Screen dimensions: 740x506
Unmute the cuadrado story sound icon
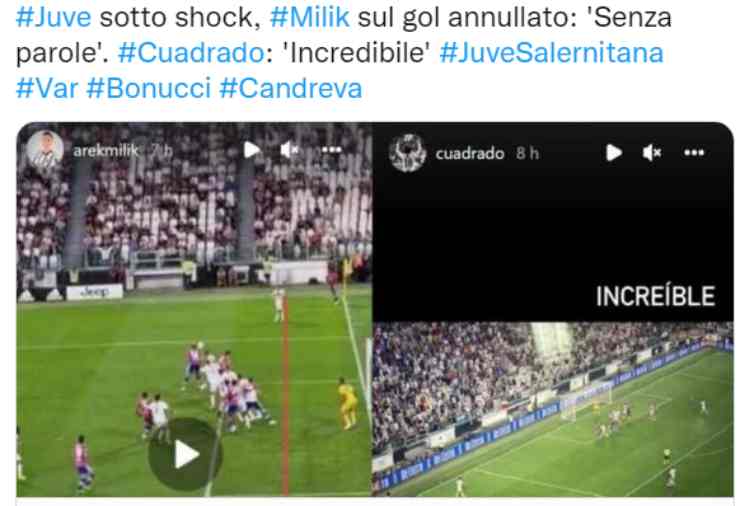point(652,152)
